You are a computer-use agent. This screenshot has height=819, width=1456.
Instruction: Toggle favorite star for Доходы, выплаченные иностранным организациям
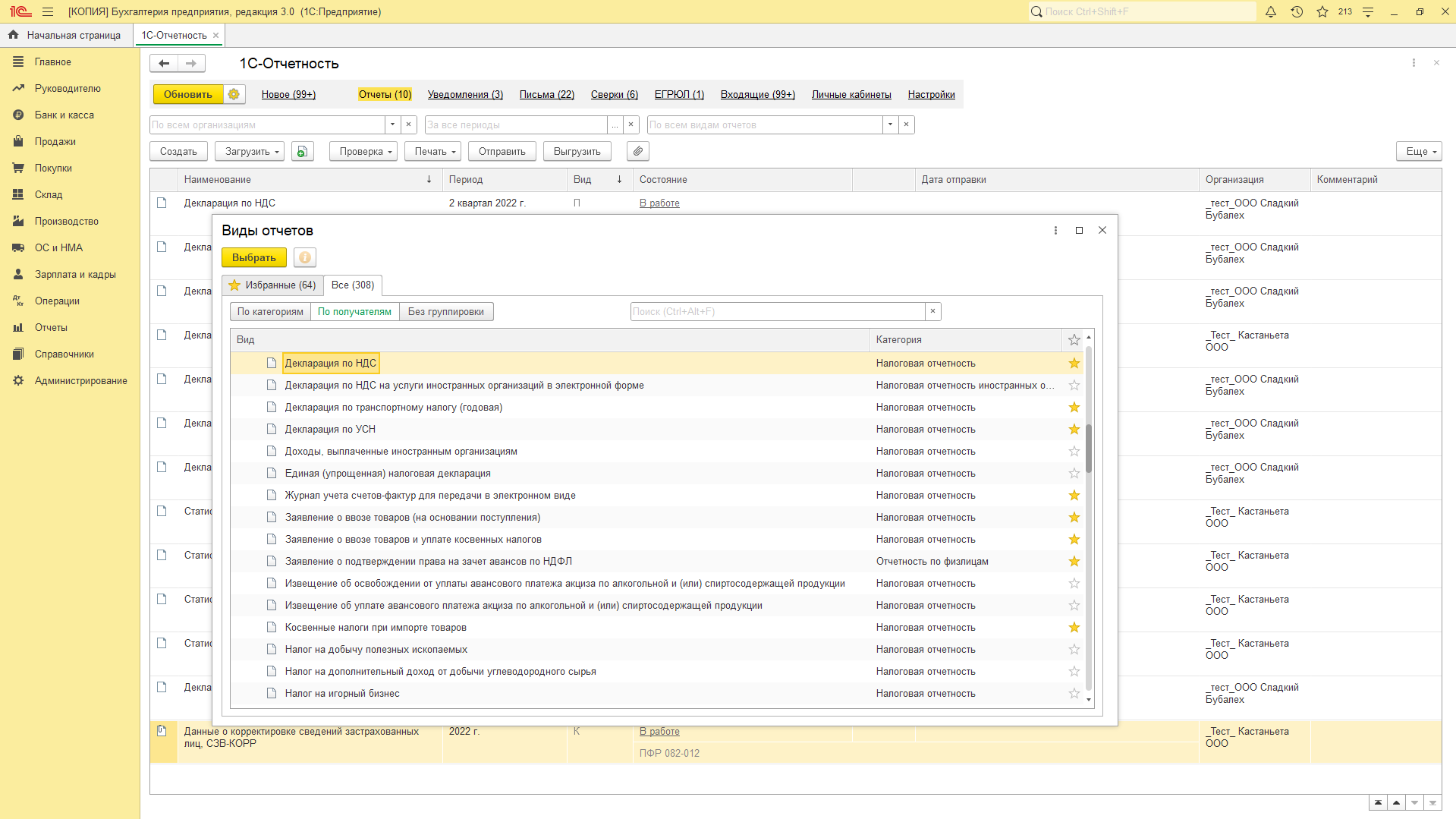point(1074,452)
